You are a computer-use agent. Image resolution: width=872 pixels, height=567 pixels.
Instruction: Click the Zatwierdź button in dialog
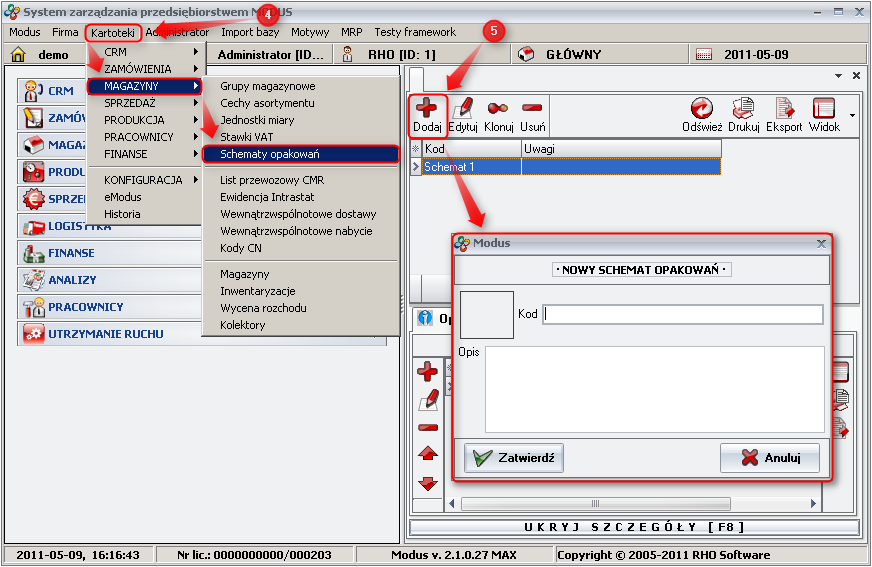(513, 458)
